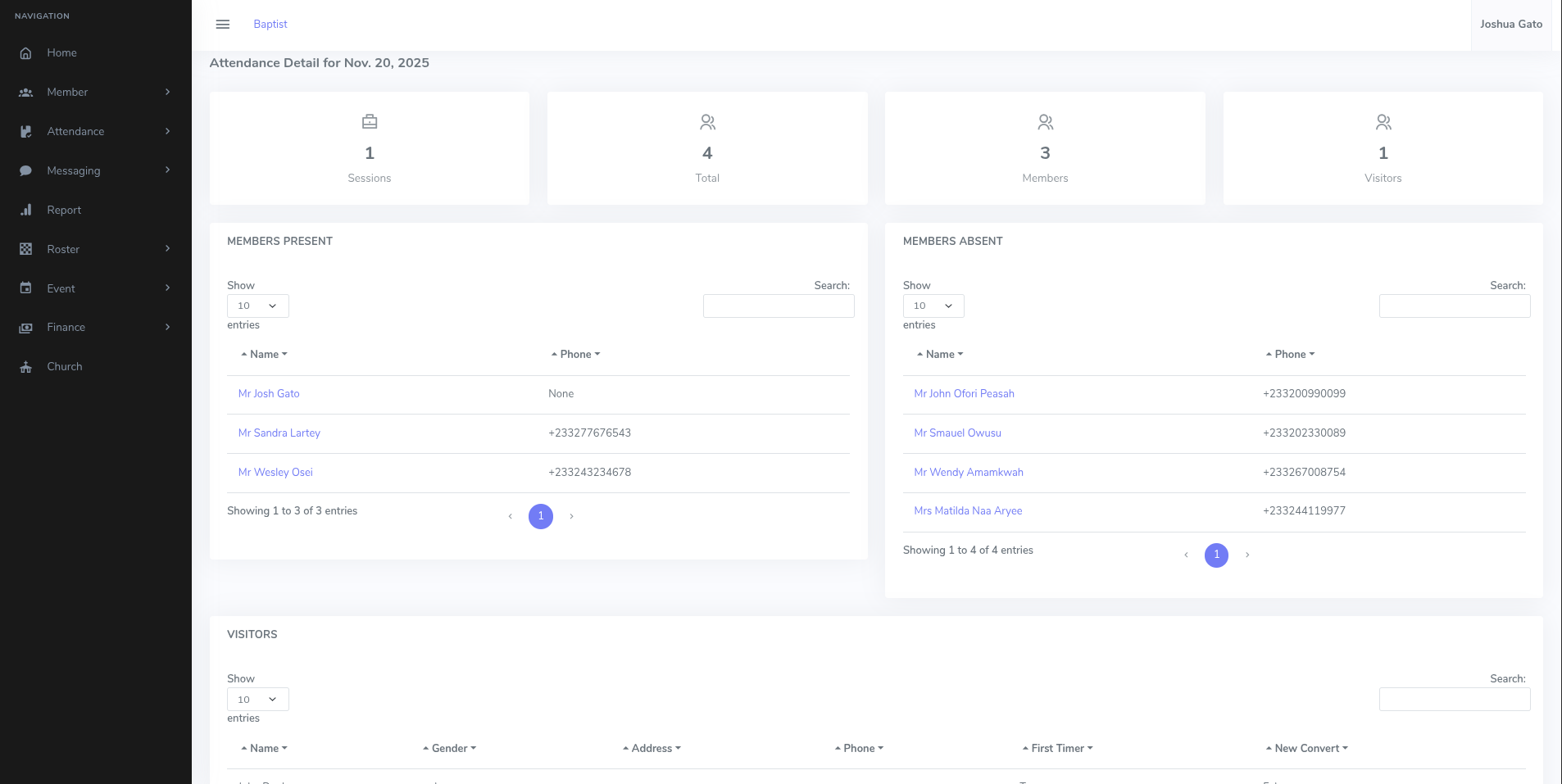
Task: Click the Visitors card people icon
Action: (1383, 122)
